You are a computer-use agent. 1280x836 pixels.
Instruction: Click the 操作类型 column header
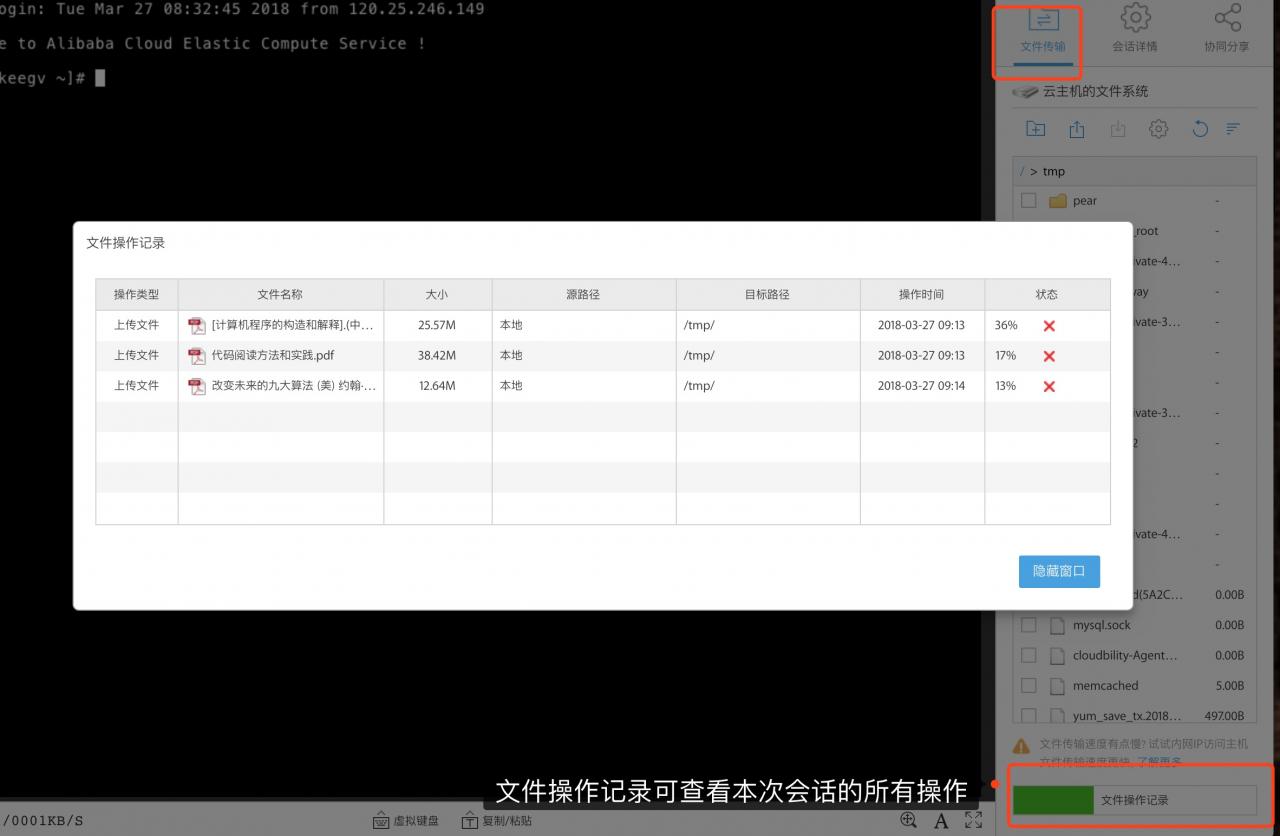[x=136, y=294]
